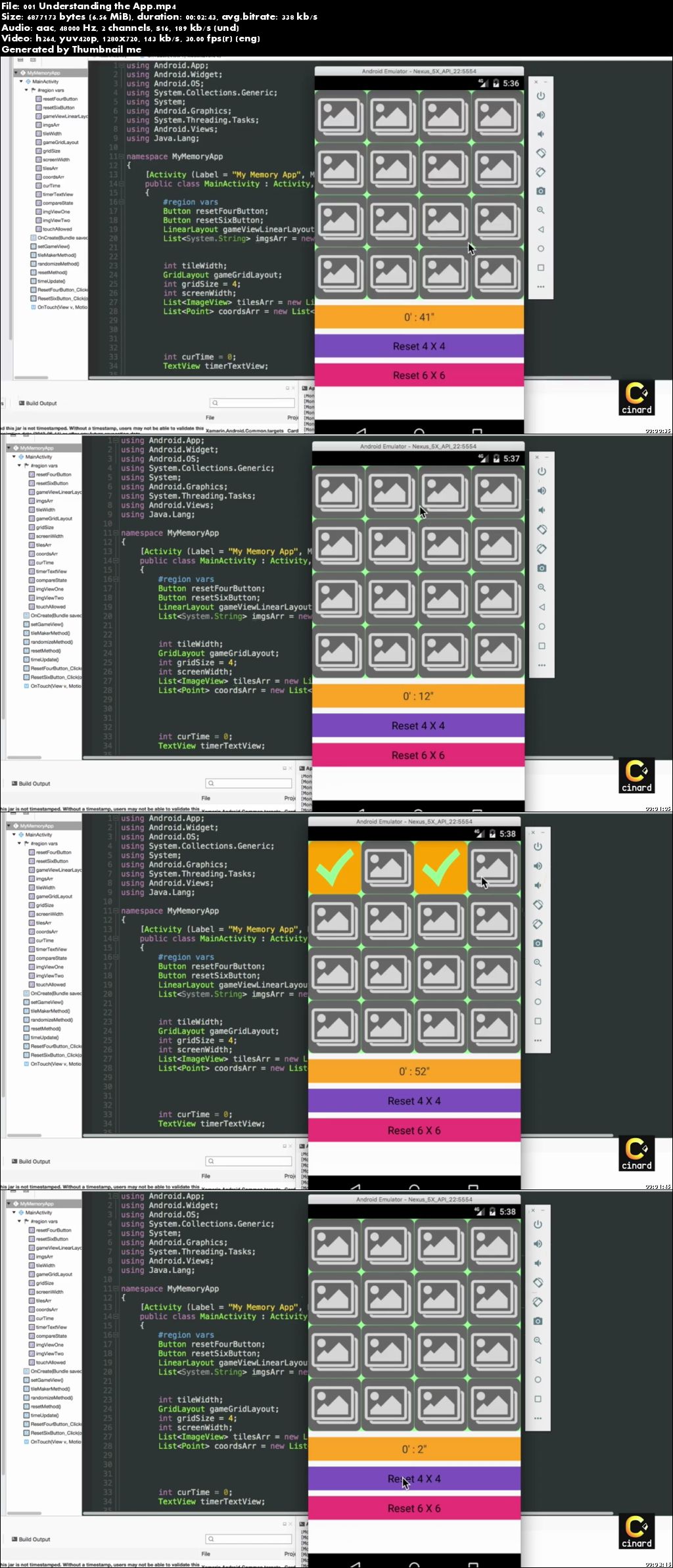Viewport: 673px width, 1568px height.
Task: Click emulator back triangle icon in 0':41" frame
Action: 540,229
